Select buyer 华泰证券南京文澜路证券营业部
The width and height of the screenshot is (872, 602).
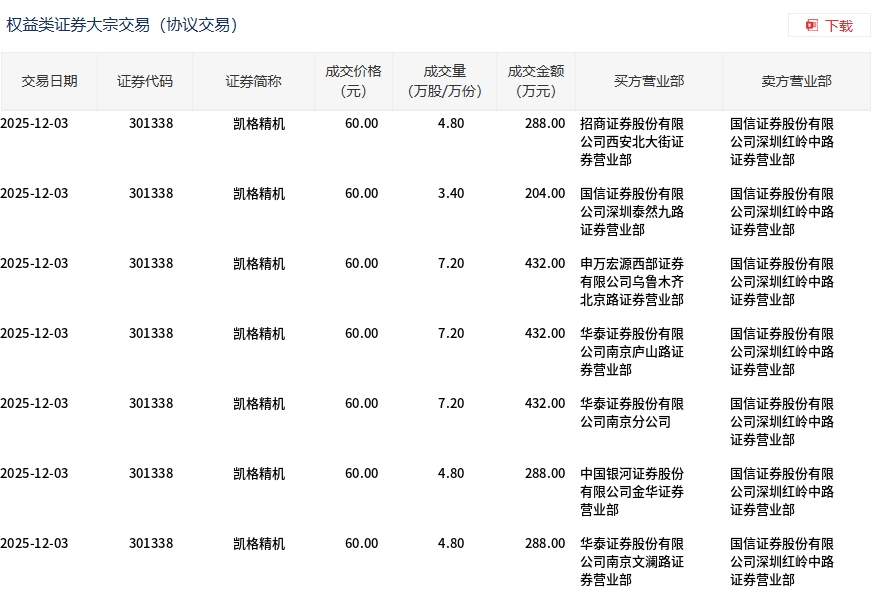point(632,561)
